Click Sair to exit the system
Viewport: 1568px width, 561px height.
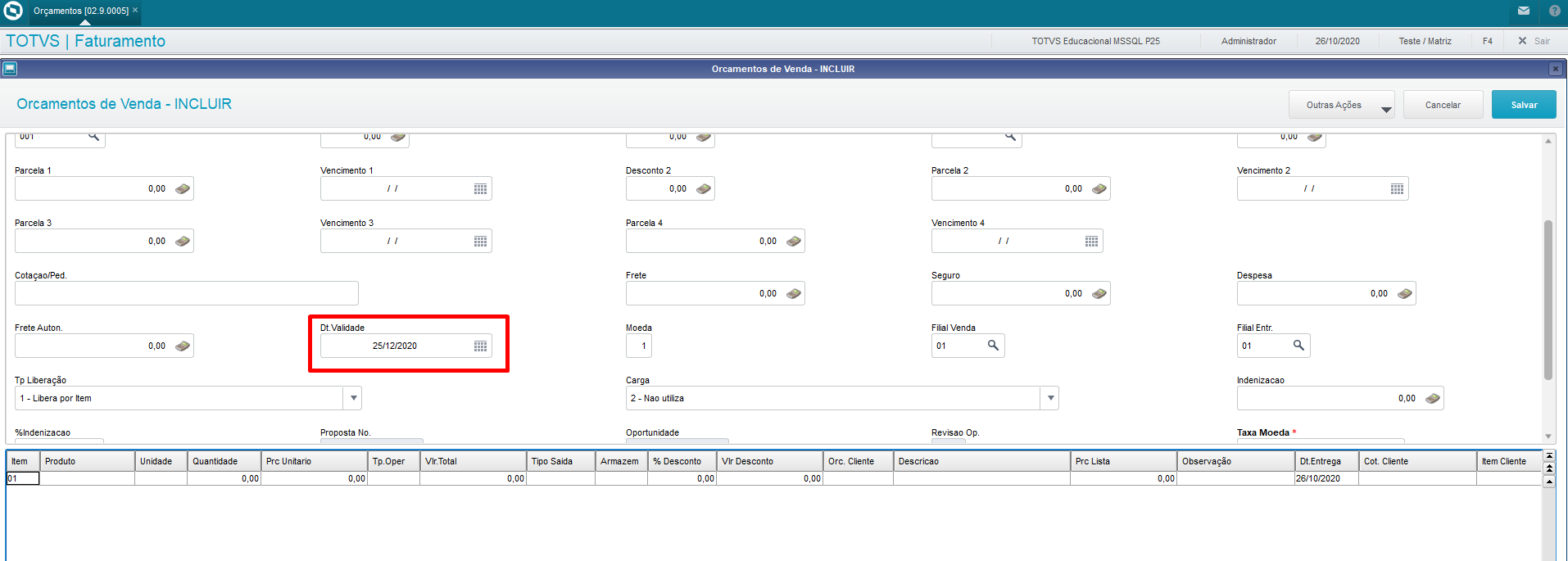point(1534,41)
